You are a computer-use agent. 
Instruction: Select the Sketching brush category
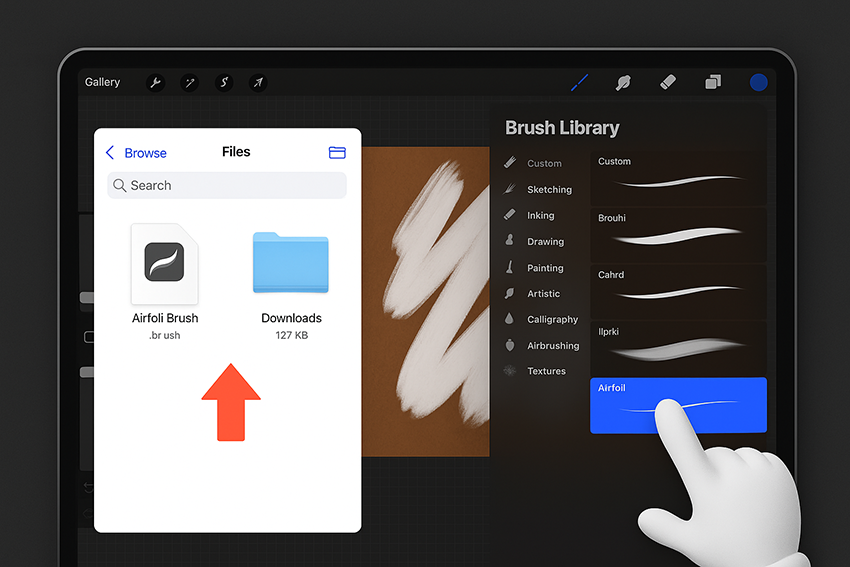[549, 190]
